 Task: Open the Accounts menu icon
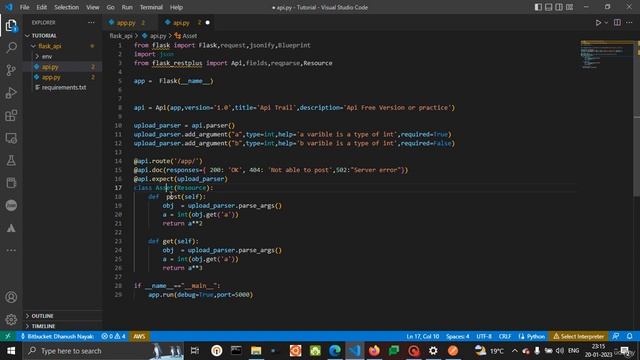coord(11,297)
